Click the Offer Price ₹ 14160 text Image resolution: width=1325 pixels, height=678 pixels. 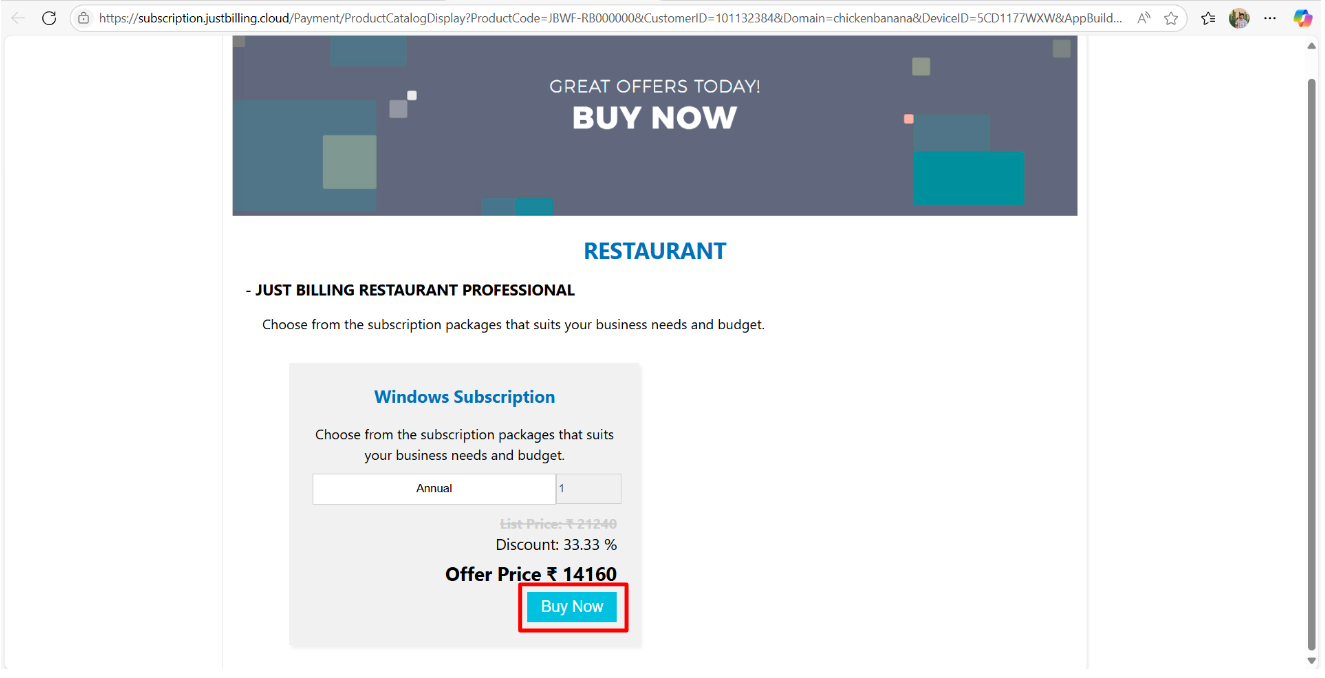point(531,574)
